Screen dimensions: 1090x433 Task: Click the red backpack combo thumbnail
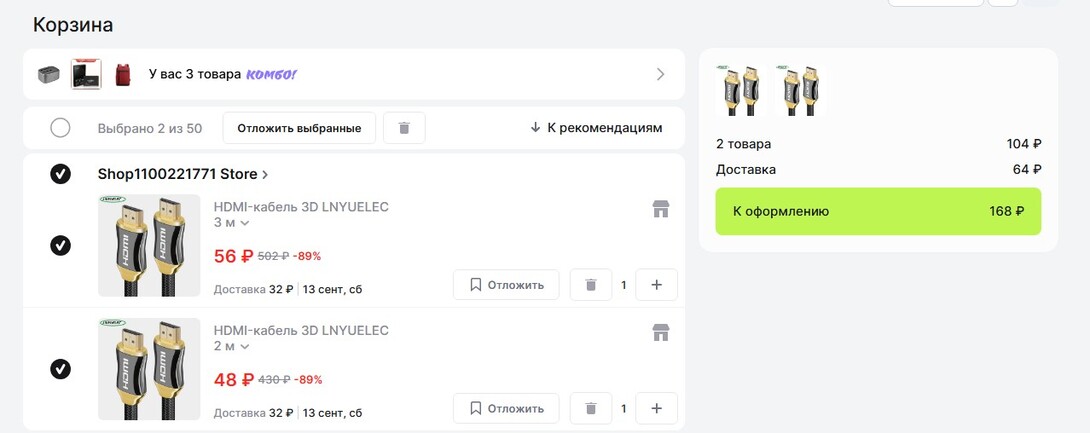tap(123, 74)
